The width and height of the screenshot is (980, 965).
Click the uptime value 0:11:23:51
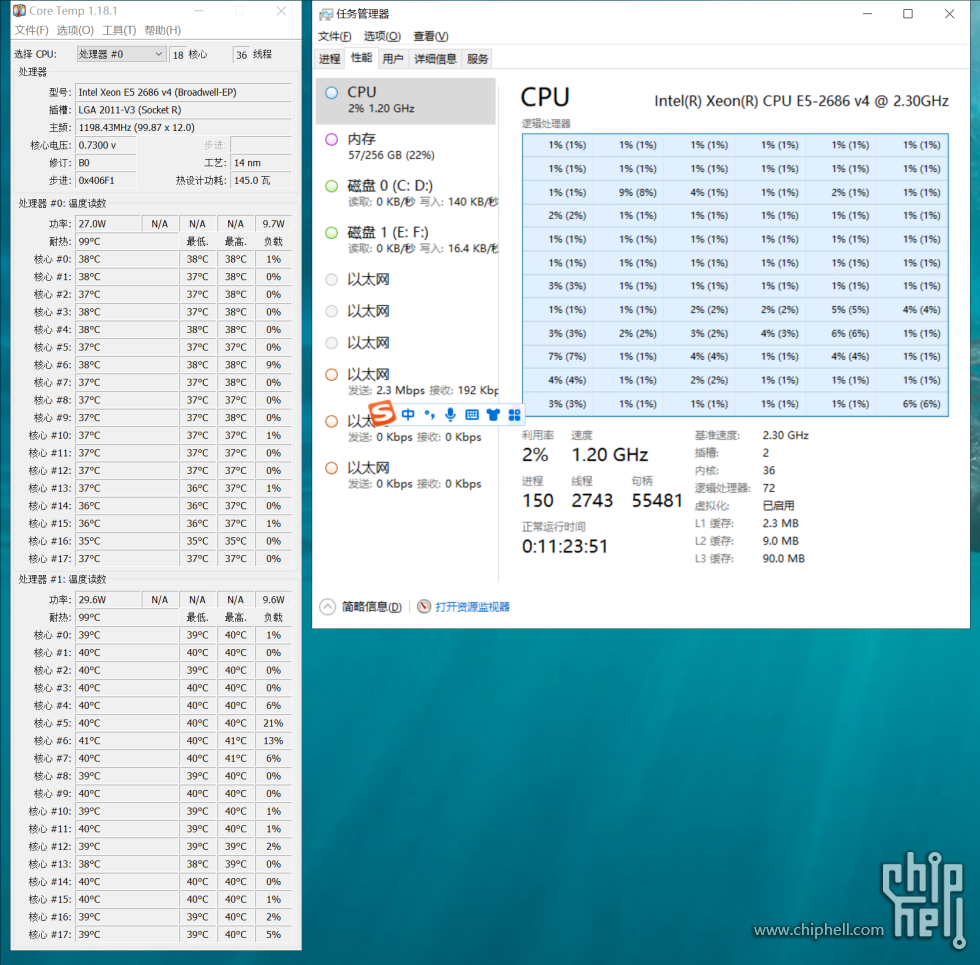[564, 546]
